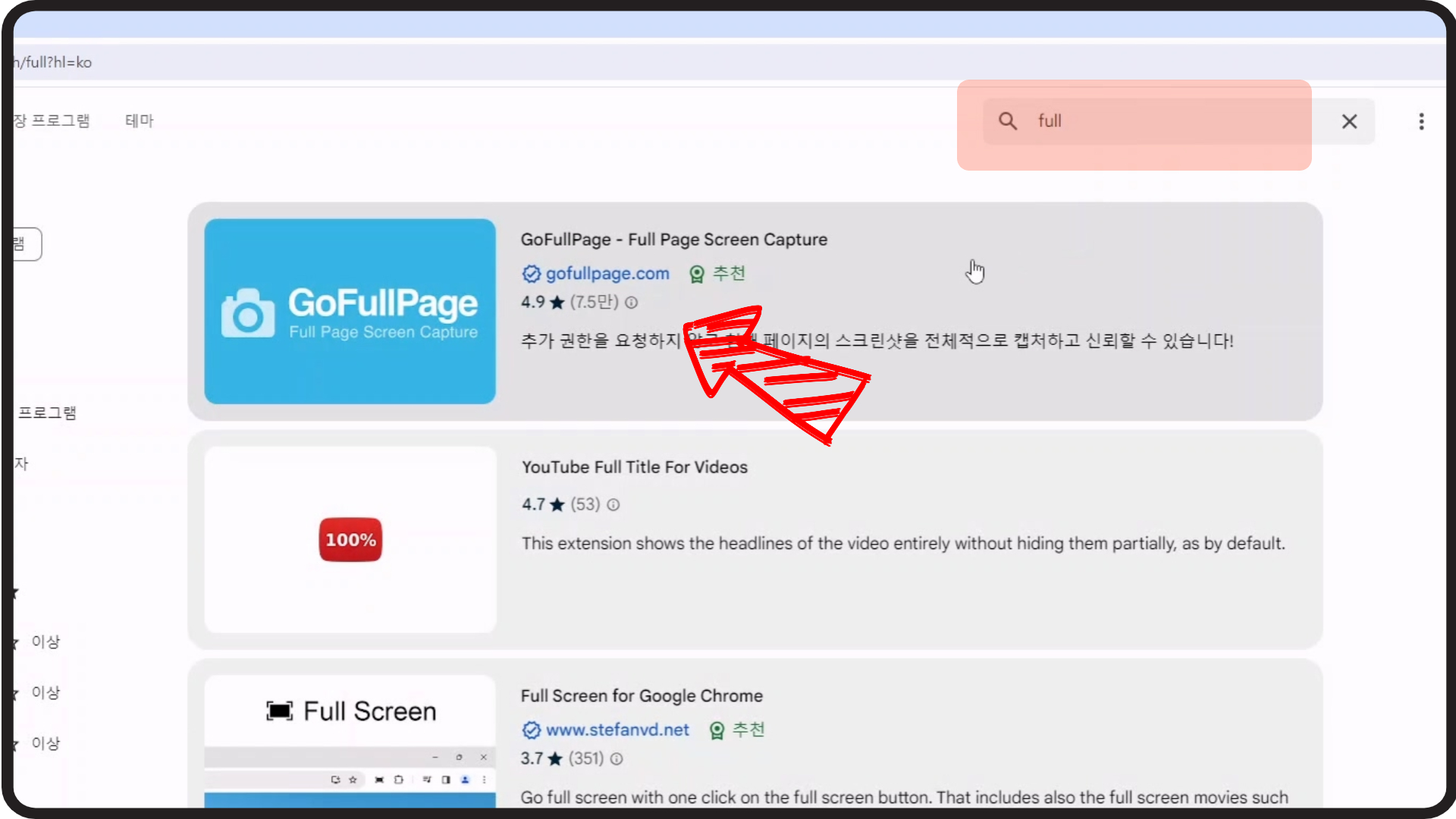Open the 테마 tab
The image size is (1456, 819).
pos(139,121)
